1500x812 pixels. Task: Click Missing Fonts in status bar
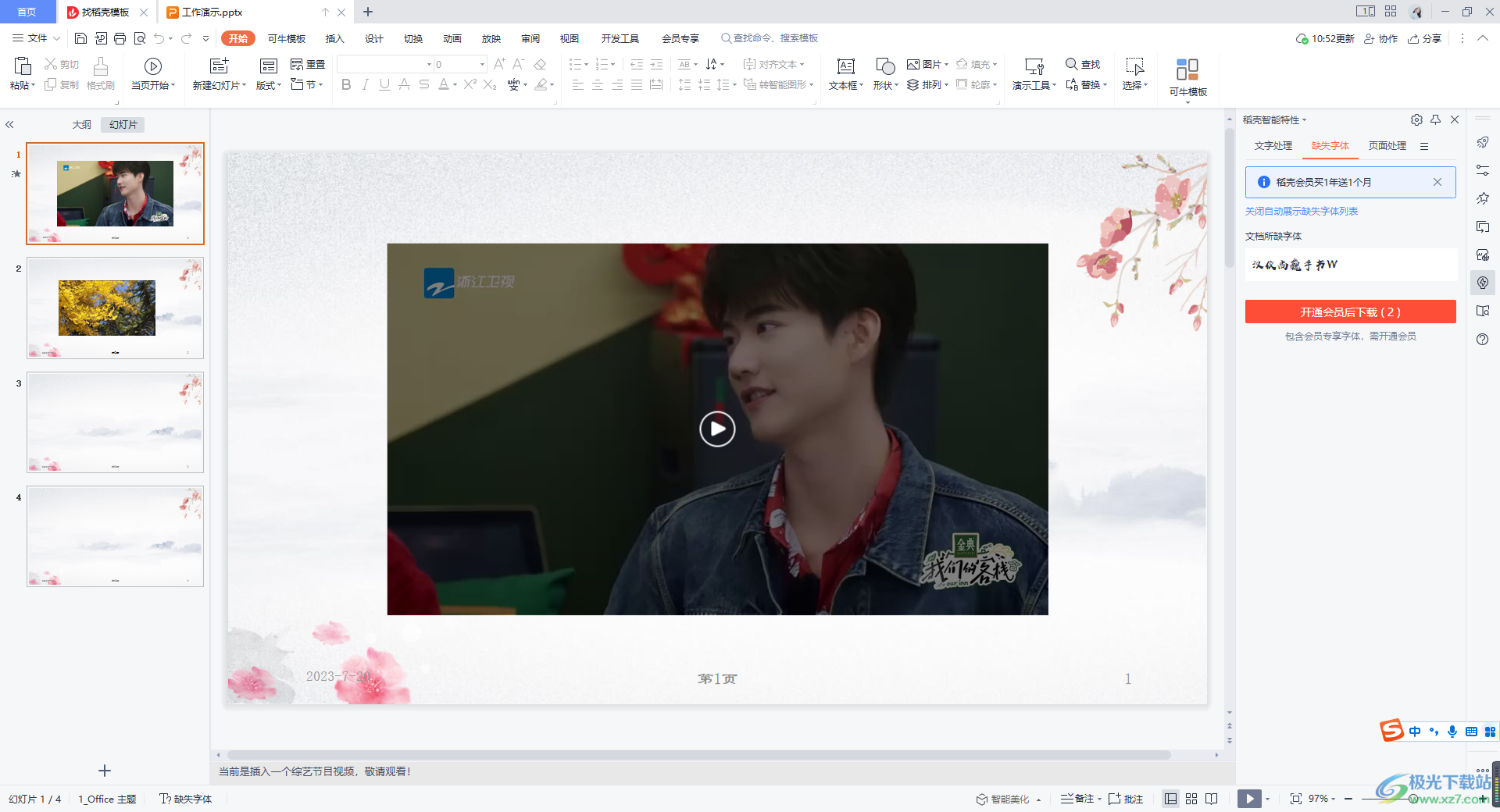point(186,799)
